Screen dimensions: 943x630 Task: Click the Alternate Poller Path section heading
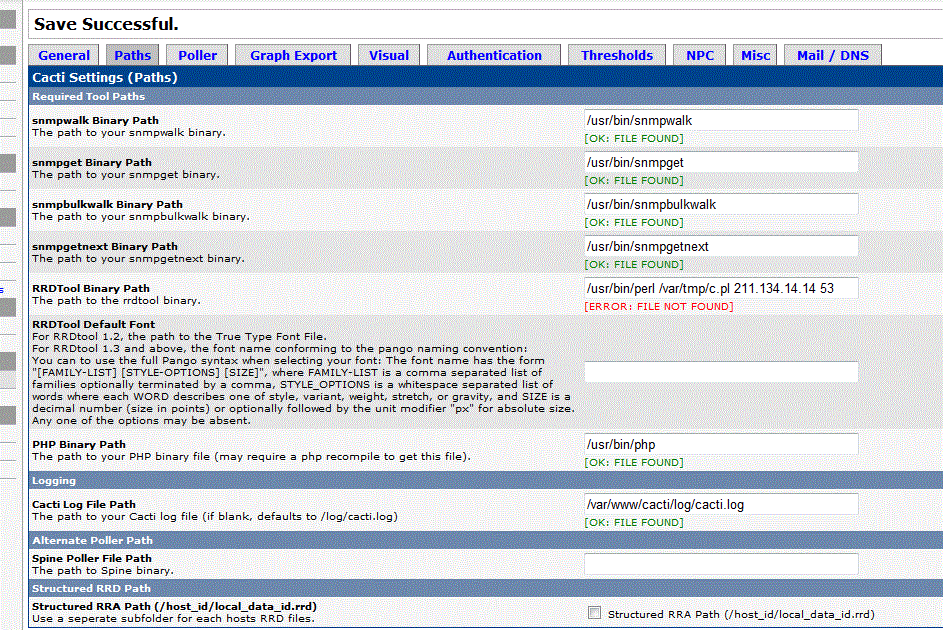click(x=93, y=540)
